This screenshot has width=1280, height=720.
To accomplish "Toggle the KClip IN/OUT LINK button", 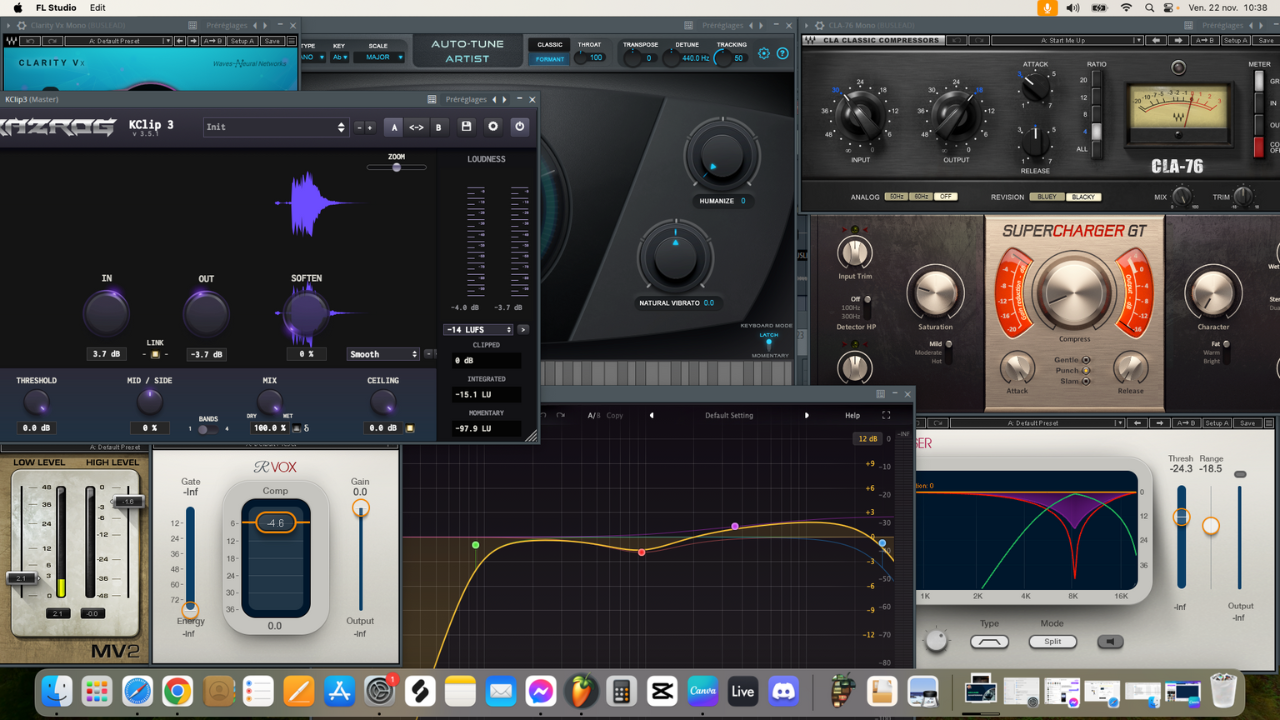I will click(x=154, y=354).
